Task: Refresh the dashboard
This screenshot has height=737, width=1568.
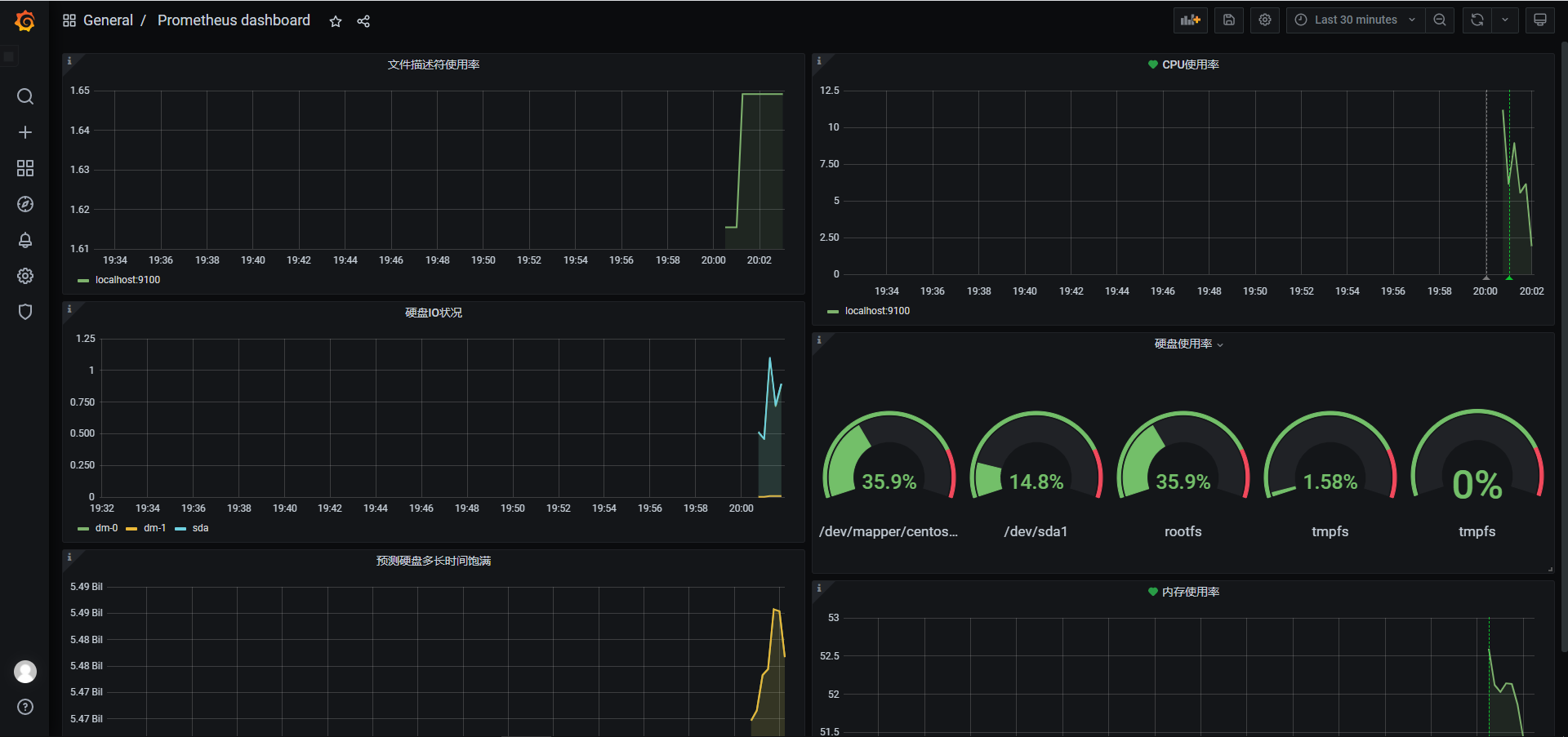Action: (1477, 20)
